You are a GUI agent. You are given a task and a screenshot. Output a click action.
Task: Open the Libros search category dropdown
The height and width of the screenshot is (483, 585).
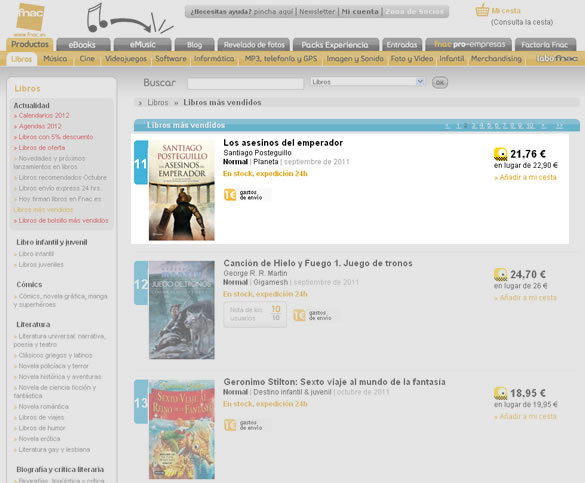tap(367, 82)
